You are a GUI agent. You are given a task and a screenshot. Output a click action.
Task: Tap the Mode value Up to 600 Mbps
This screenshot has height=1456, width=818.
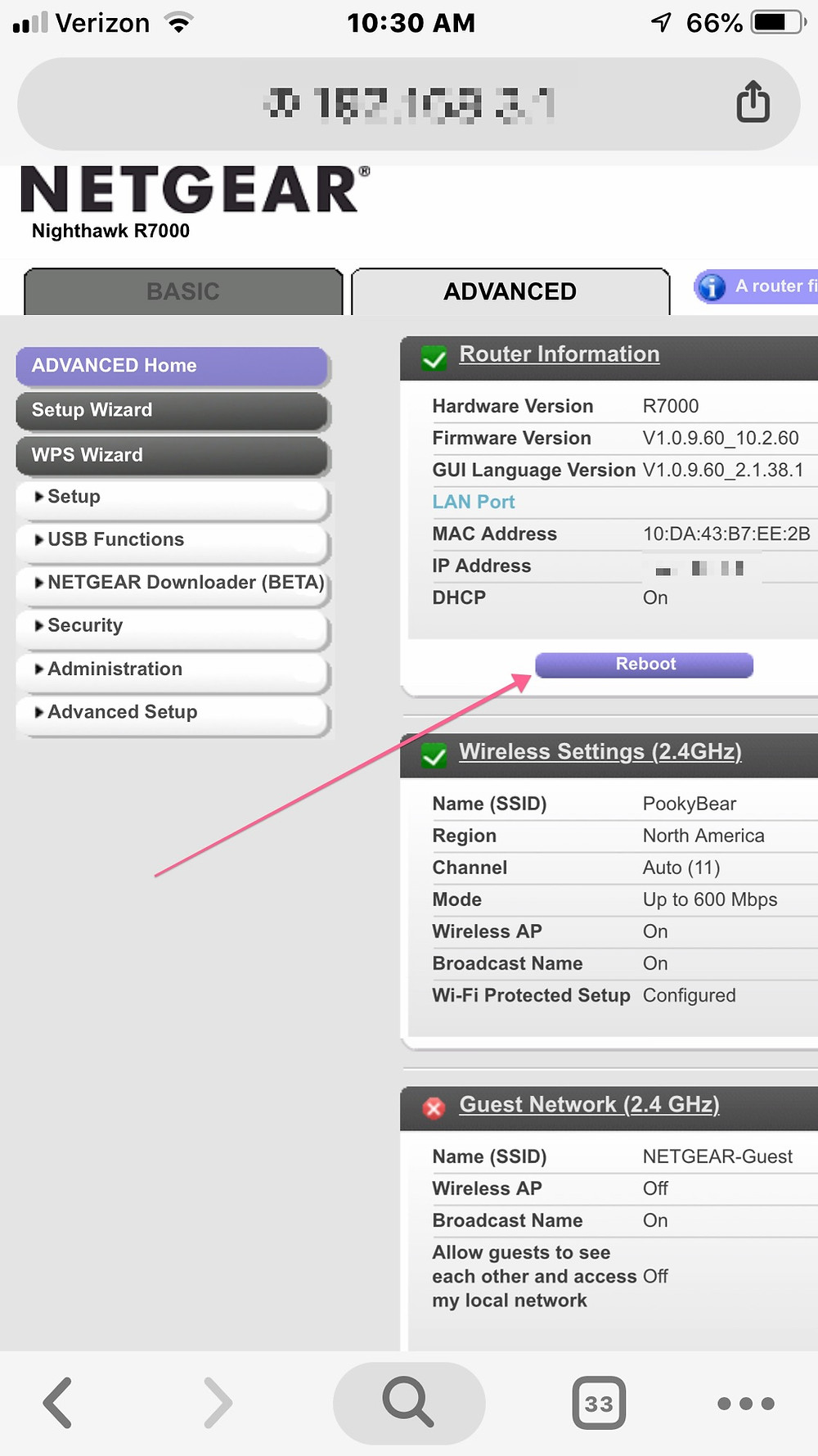click(x=710, y=900)
